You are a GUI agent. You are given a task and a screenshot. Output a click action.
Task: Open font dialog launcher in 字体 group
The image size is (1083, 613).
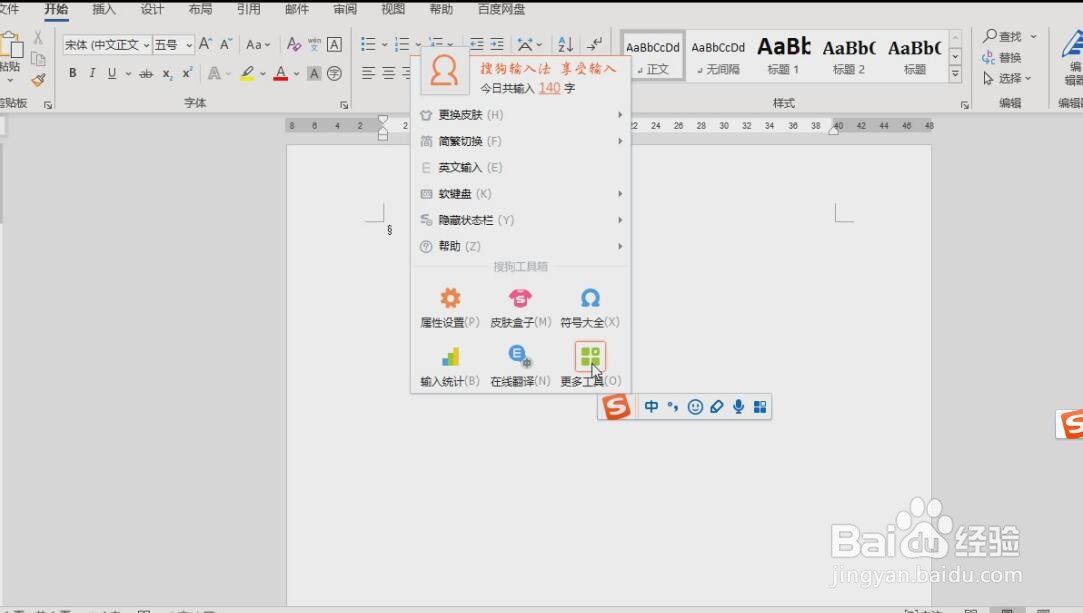pos(343,105)
